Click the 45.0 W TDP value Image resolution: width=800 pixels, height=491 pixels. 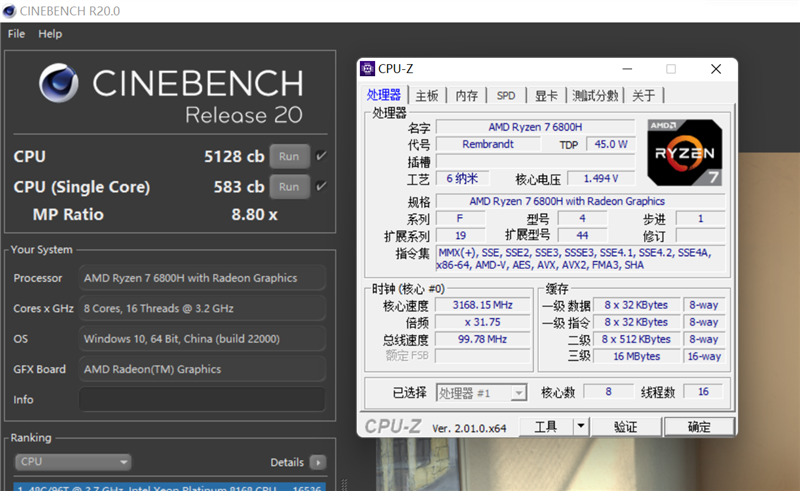611,144
